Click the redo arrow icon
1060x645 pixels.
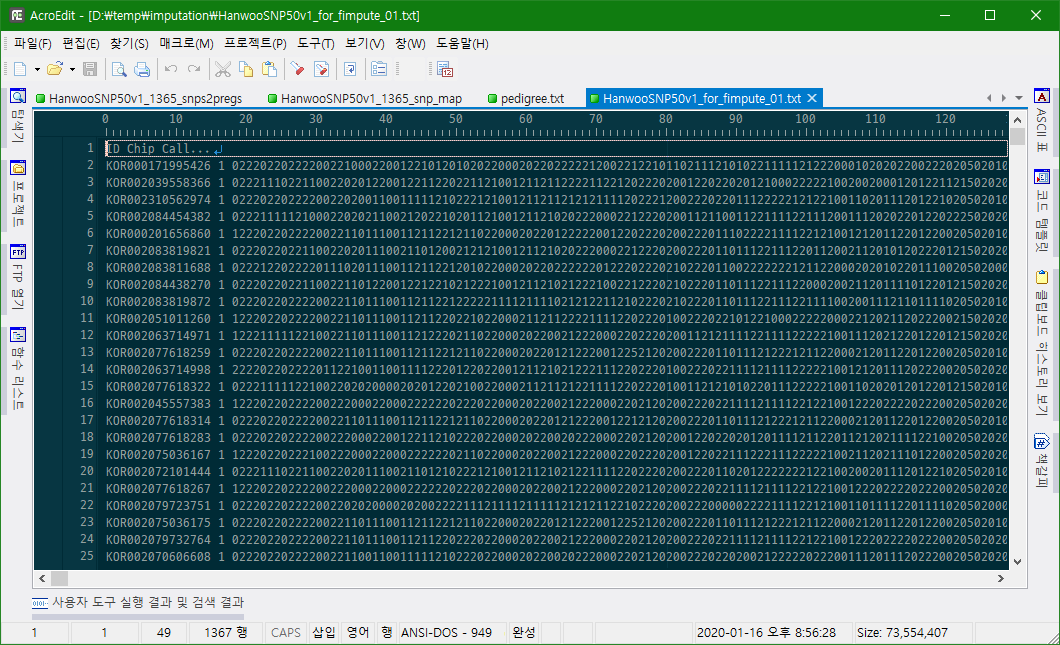(x=194, y=69)
